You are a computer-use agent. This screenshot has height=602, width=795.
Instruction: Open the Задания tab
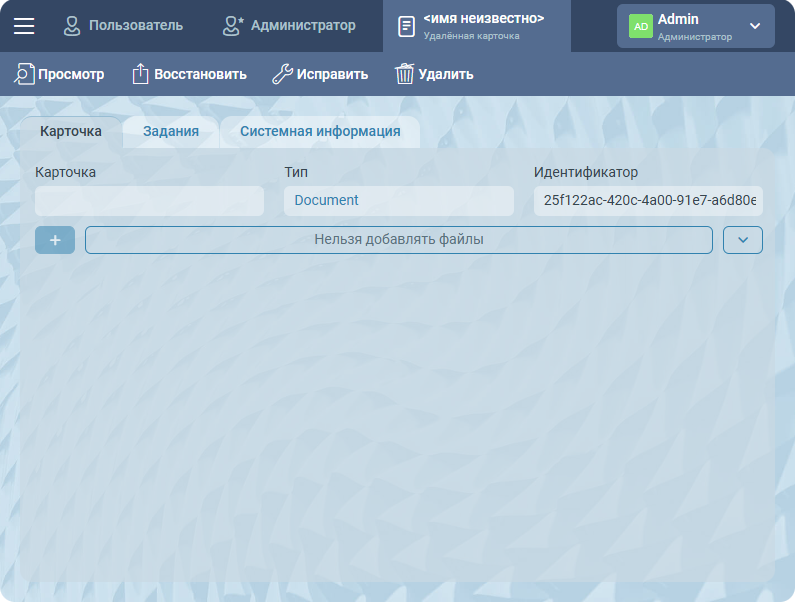pyautogui.click(x=170, y=131)
